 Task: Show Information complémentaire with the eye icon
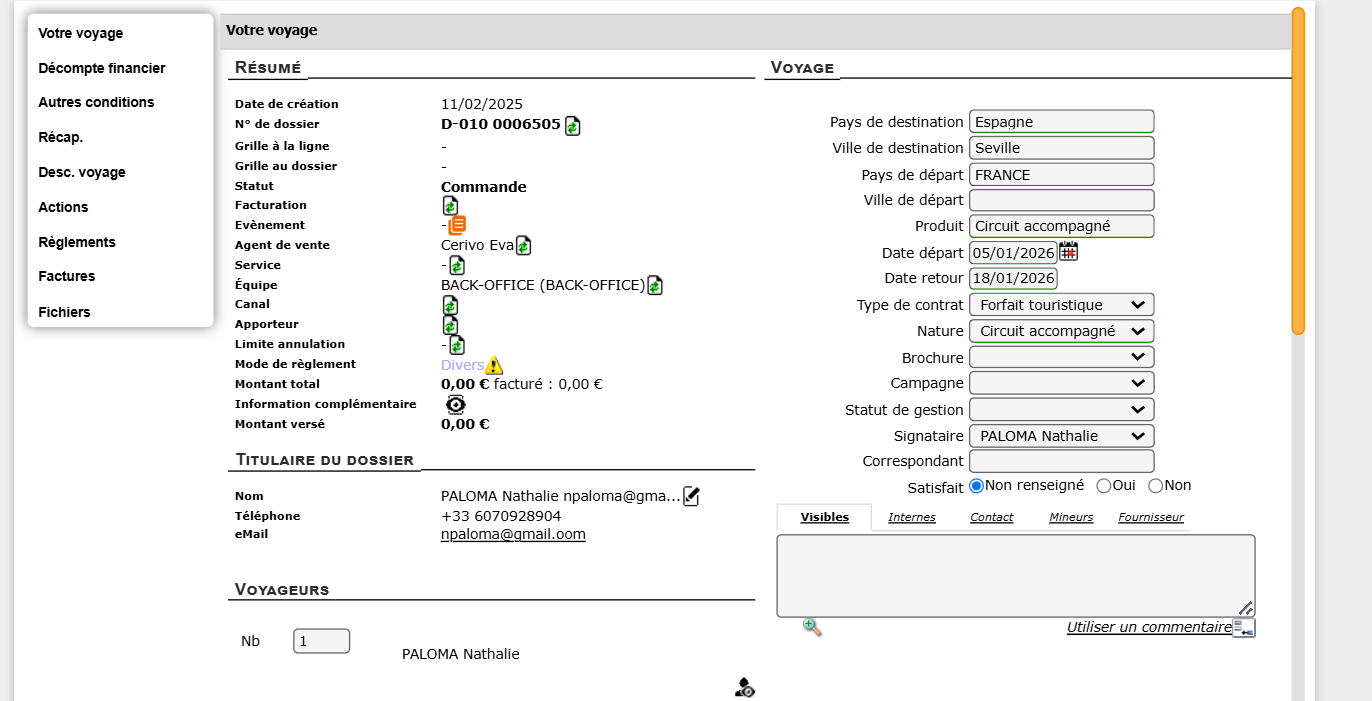[456, 404]
